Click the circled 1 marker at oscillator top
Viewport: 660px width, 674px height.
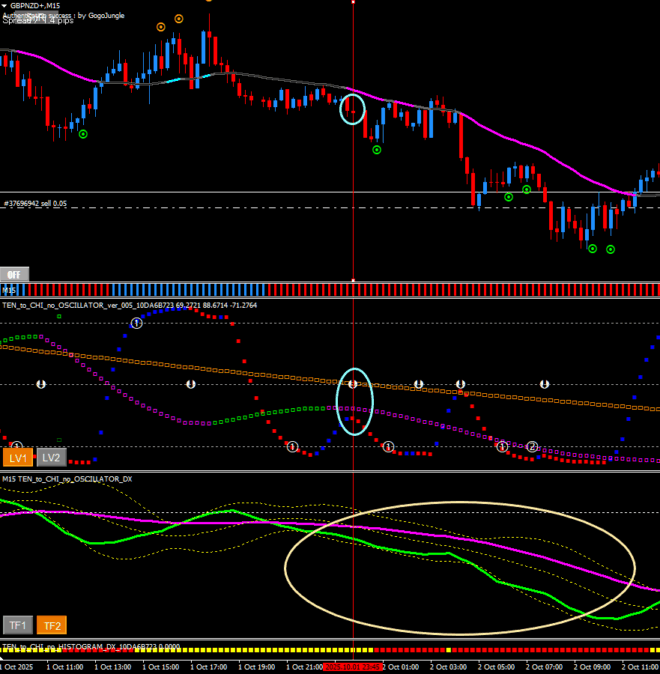[x=137, y=322]
